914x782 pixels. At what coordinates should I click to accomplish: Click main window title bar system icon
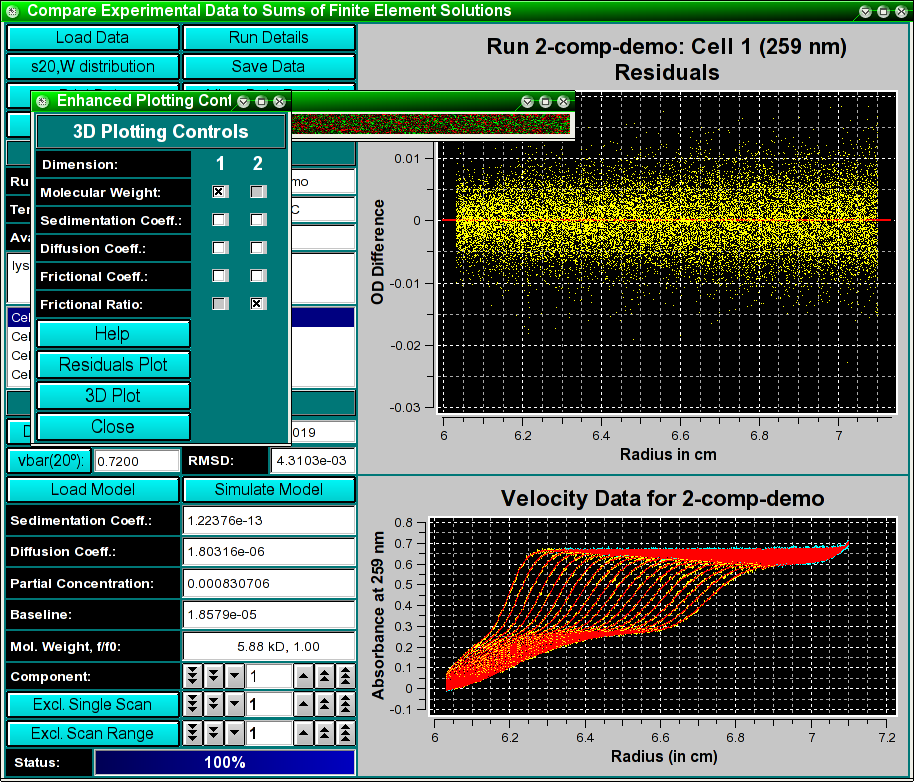13,11
